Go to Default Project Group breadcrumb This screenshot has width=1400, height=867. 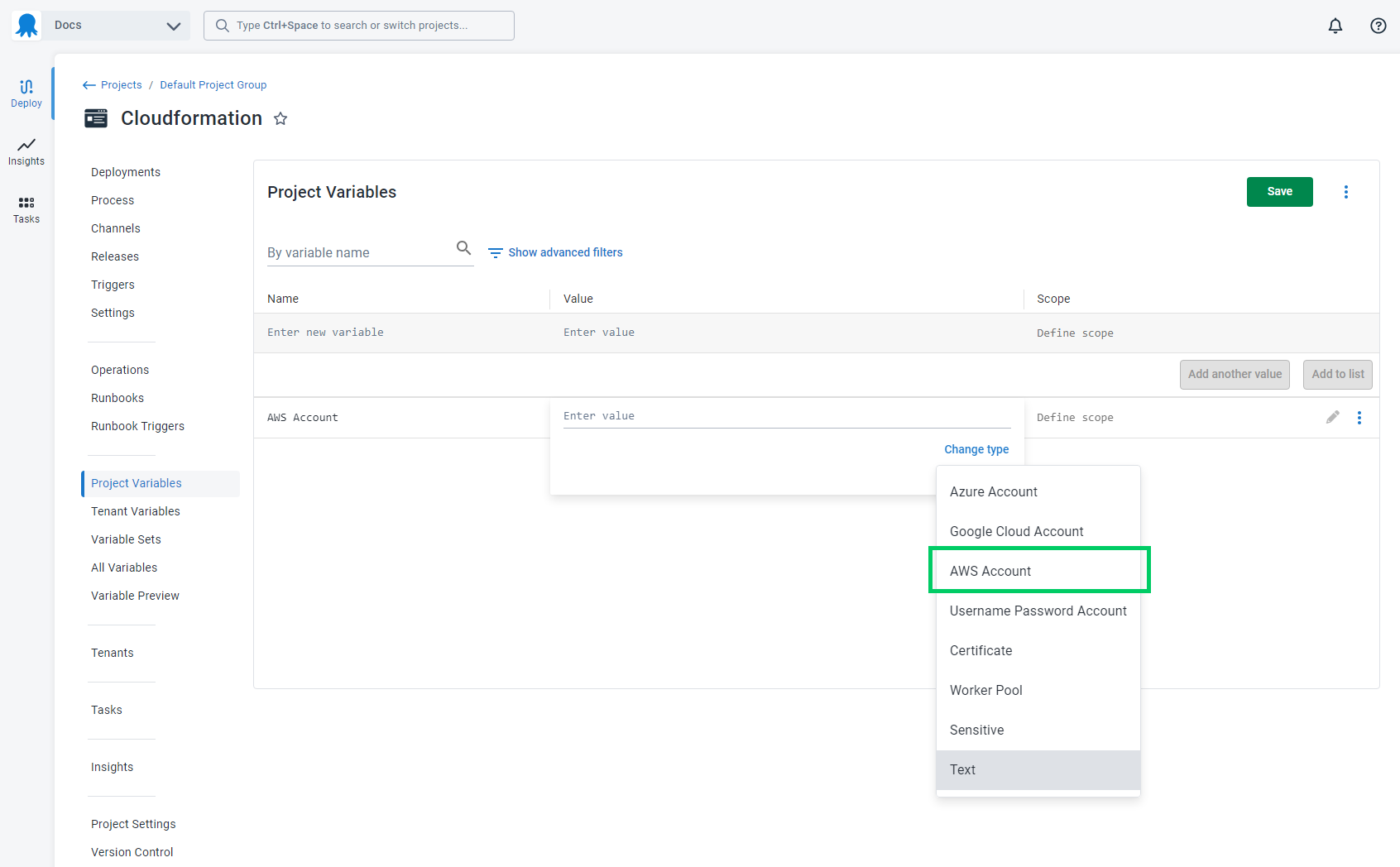213,85
